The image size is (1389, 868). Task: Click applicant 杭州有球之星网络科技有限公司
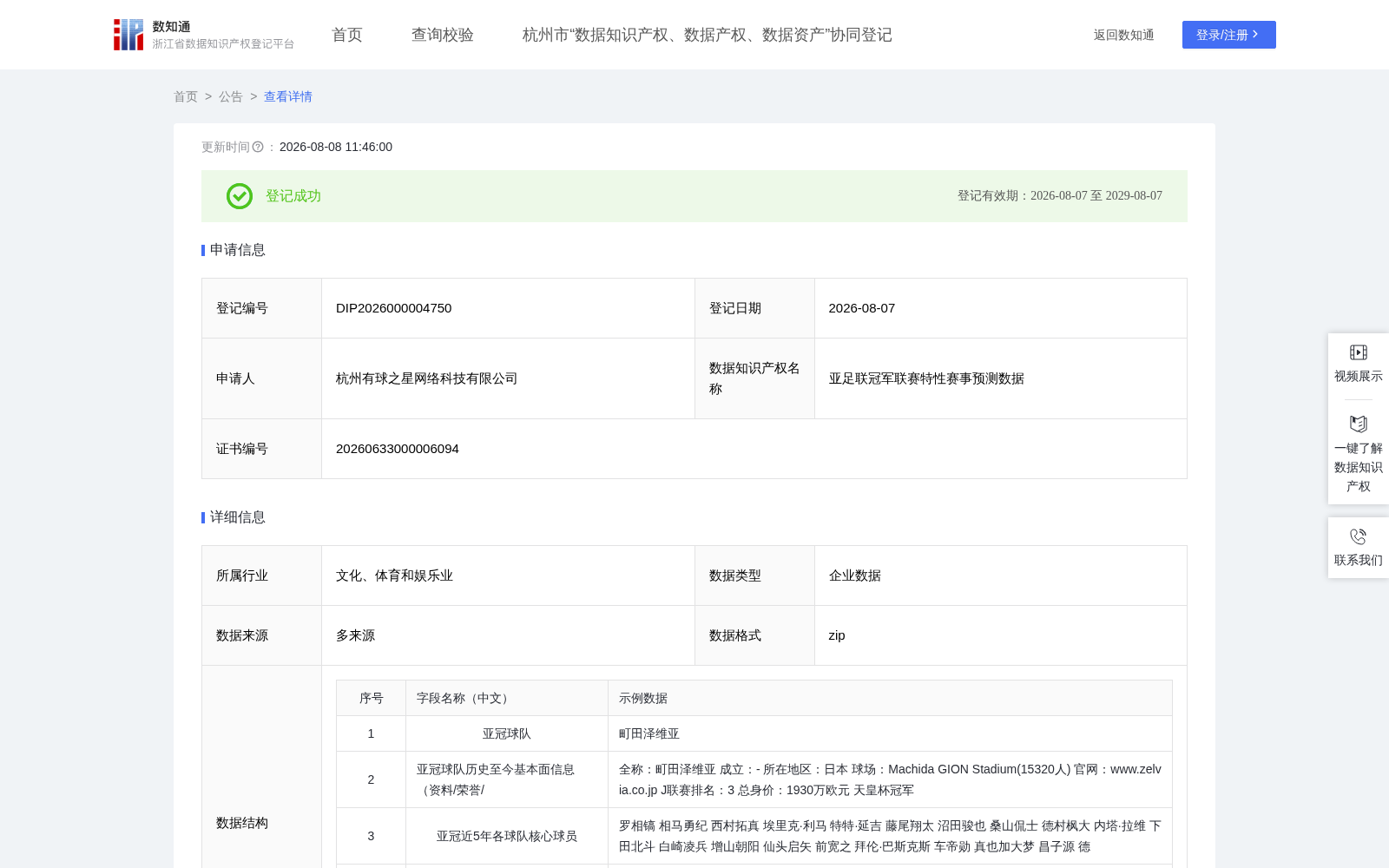[427, 378]
